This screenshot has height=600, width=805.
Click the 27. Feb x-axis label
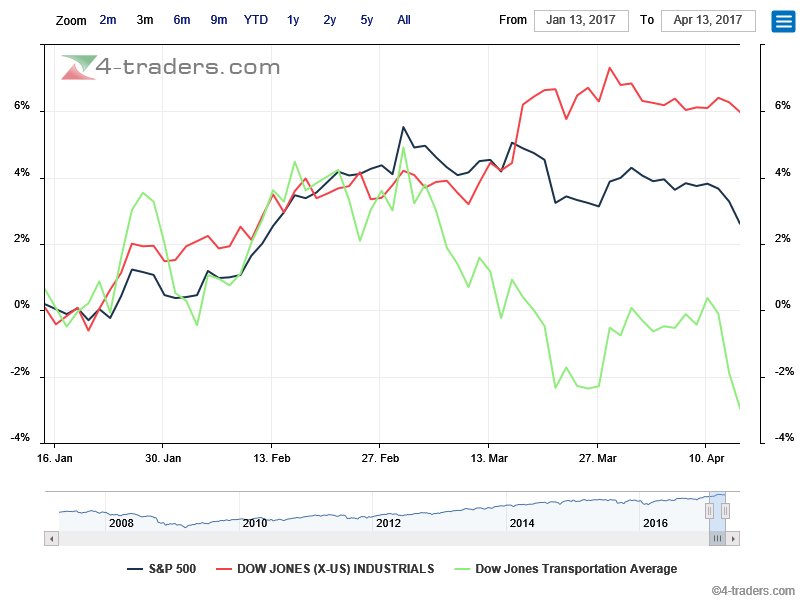click(380, 458)
